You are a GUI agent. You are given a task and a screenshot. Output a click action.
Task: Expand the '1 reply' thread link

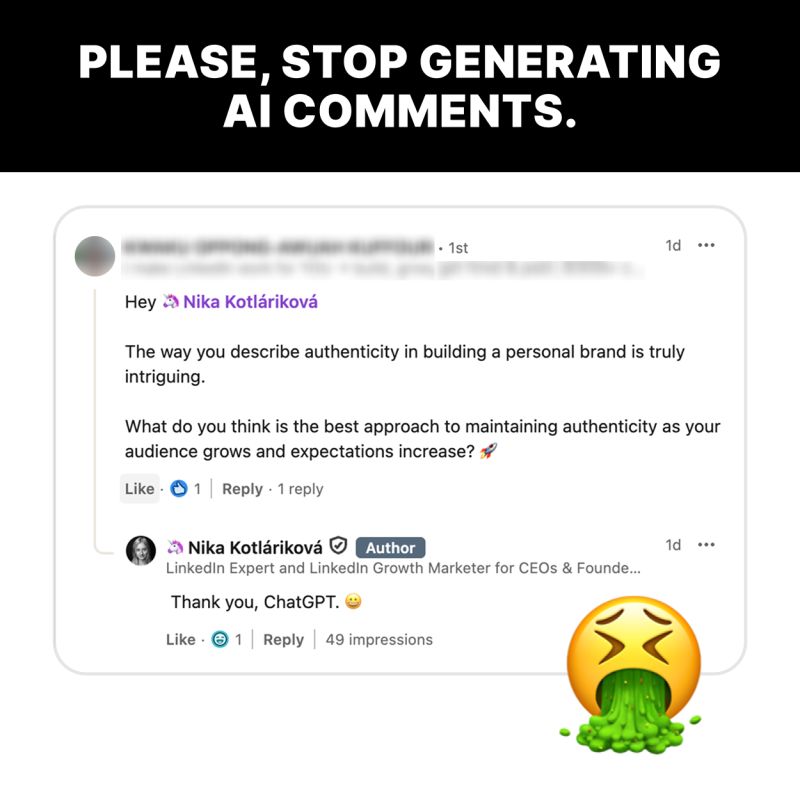pyautogui.click(x=301, y=489)
